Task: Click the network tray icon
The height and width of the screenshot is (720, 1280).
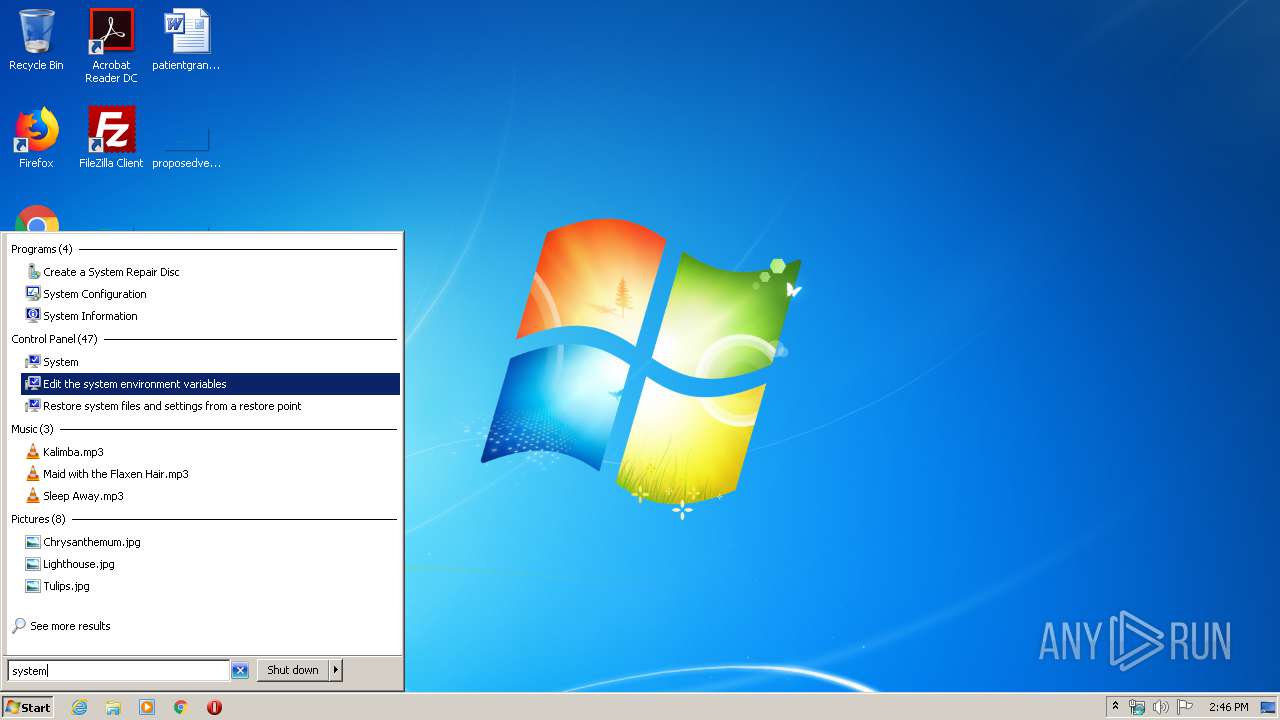Action: pyautogui.click(x=1137, y=707)
